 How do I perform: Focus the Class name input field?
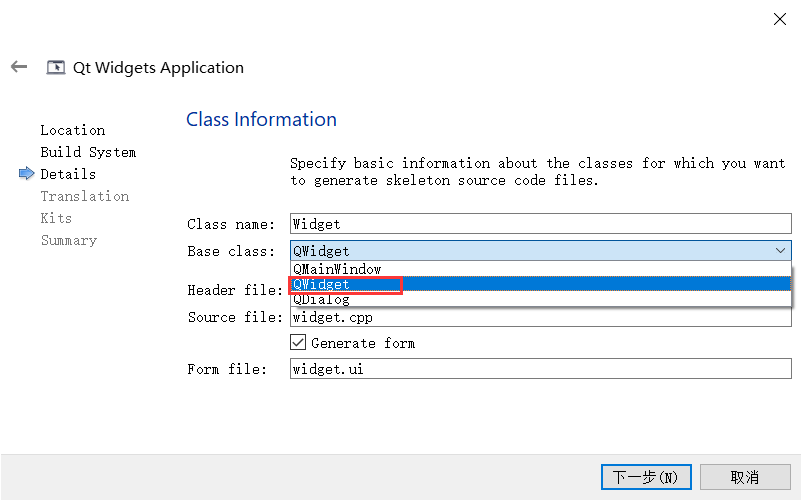point(541,224)
